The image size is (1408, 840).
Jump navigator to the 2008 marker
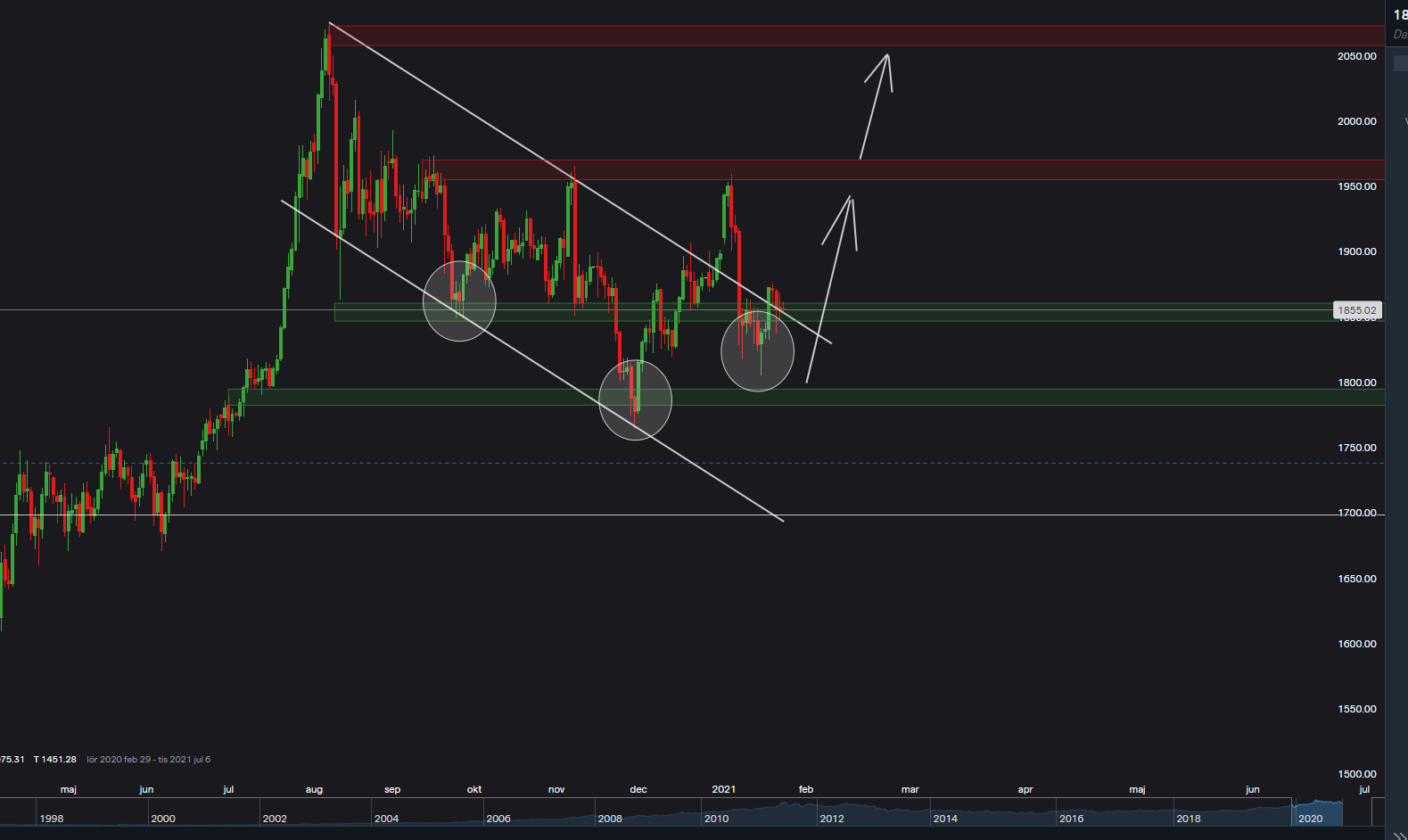(610, 819)
